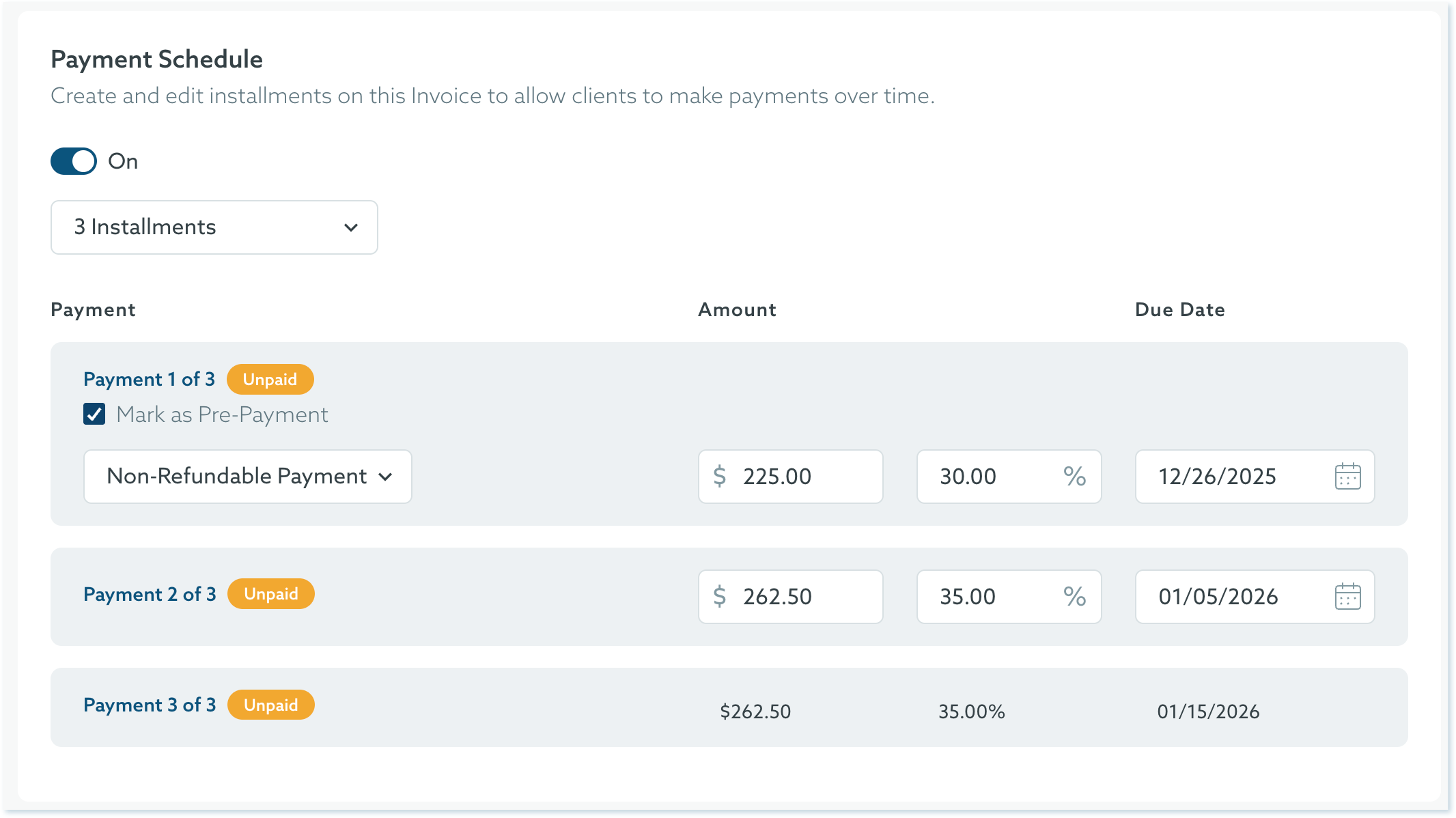Uncheck Mark as Pre-Payment checkbox
Screen dimensions: 1456x818
click(94, 414)
